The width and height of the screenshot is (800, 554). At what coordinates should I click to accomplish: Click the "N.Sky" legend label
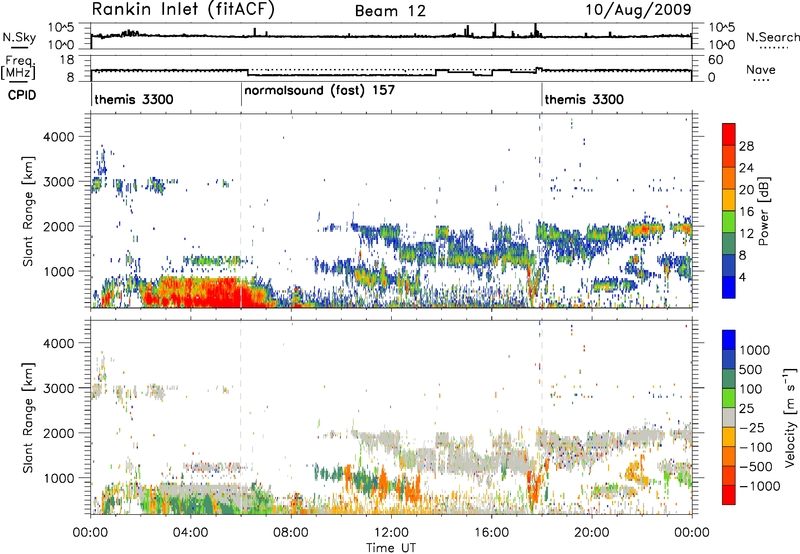point(19,37)
